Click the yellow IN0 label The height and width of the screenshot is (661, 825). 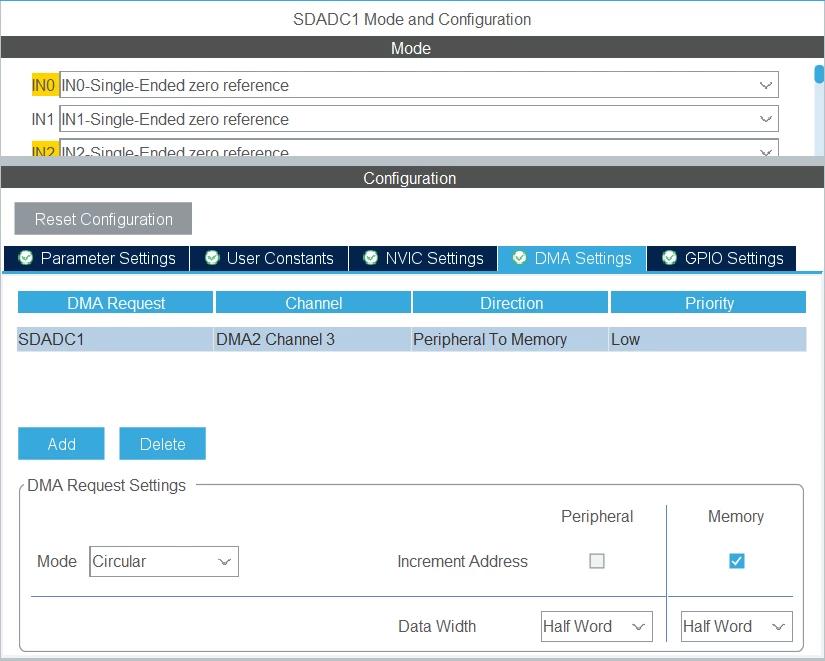click(43, 85)
